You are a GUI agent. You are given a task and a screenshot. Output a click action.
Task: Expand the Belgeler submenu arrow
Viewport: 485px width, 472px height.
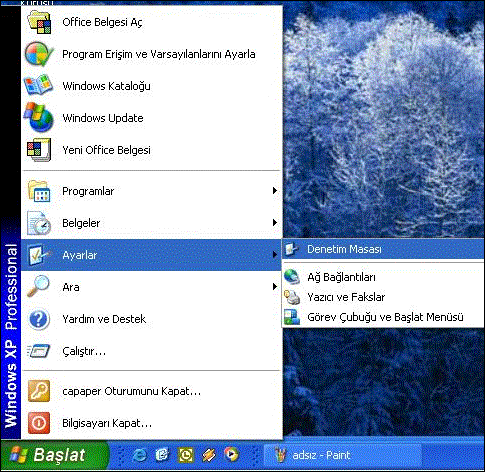(275, 222)
